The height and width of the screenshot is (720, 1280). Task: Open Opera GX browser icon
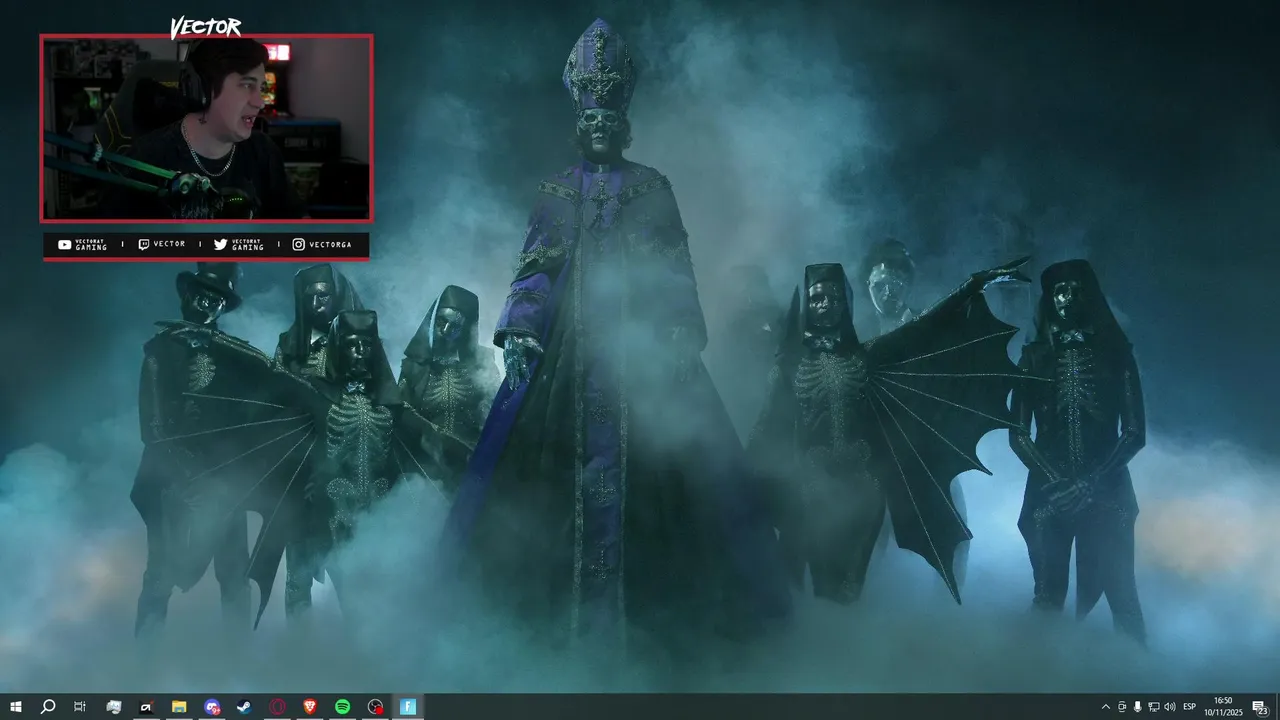tap(277, 707)
